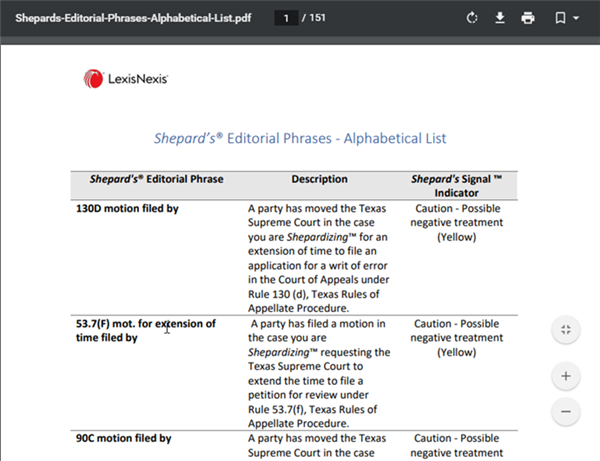Zoom out with the minus button

pyautogui.click(x=566, y=412)
